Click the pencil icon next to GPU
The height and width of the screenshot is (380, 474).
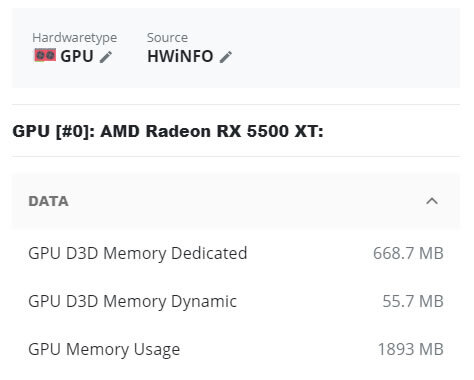(x=106, y=57)
